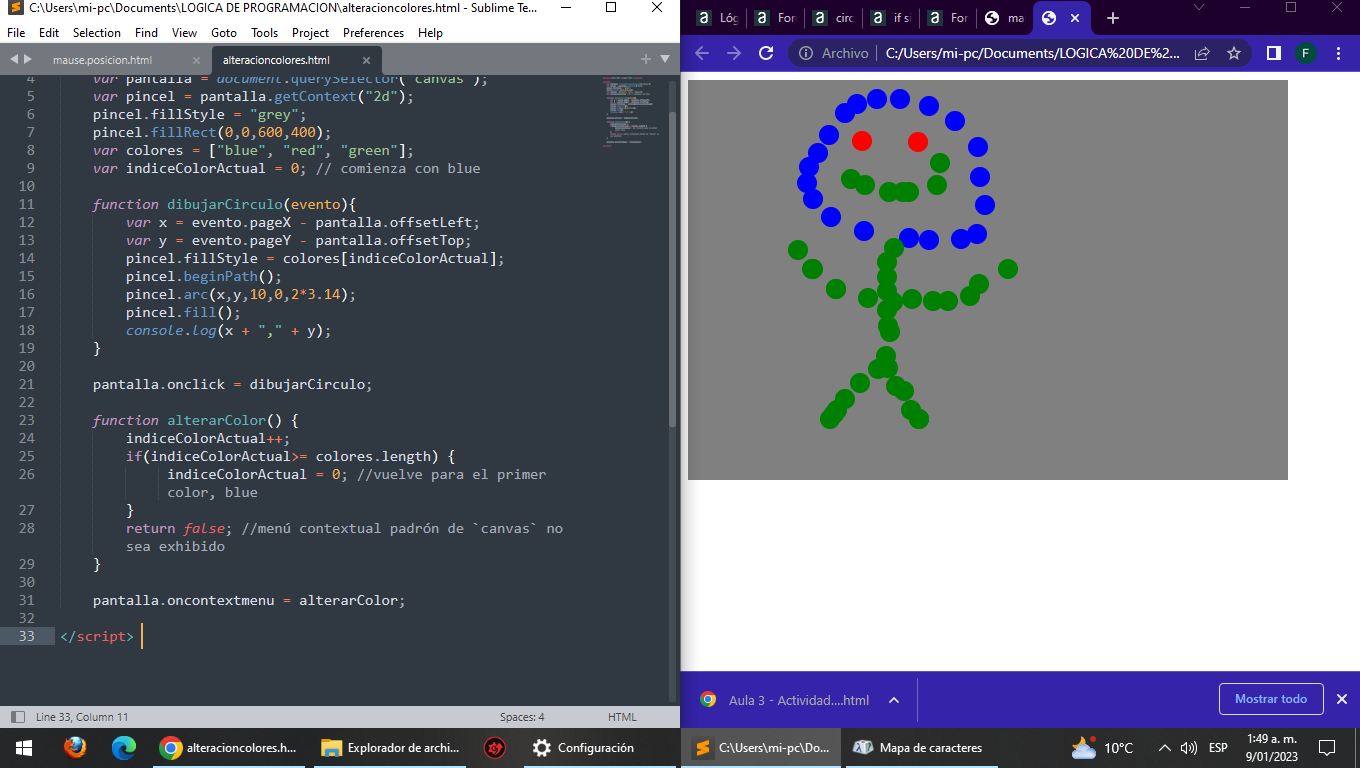1360x768 pixels.
Task: Switch to mause.posicion.html tab
Action: 102,60
